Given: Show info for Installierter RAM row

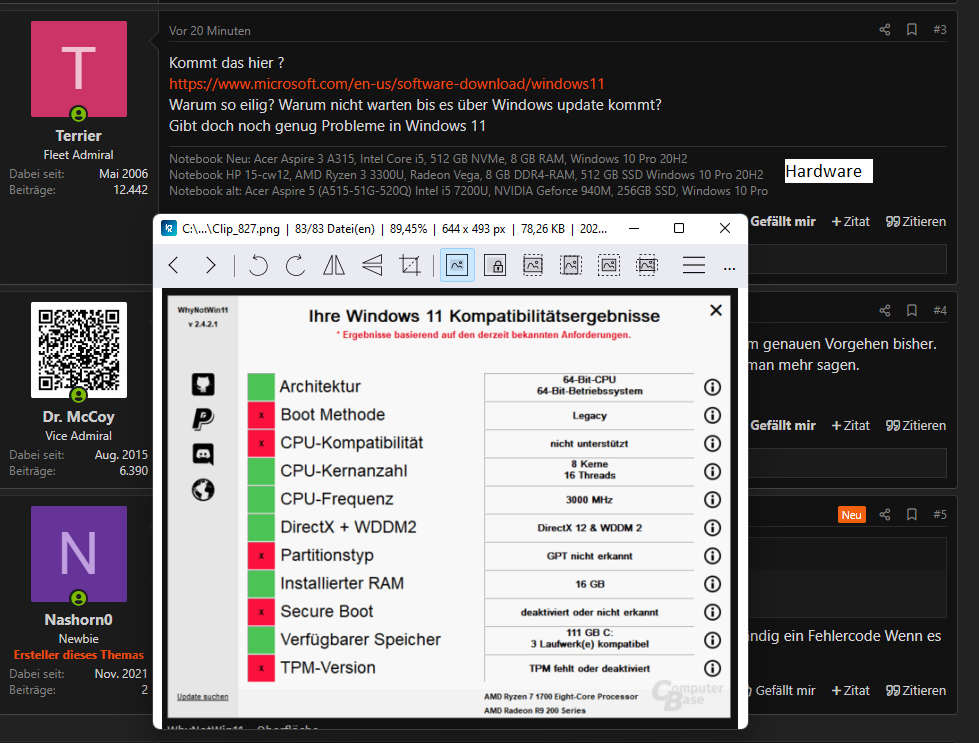Looking at the screenshot, I should coord(712,584).
